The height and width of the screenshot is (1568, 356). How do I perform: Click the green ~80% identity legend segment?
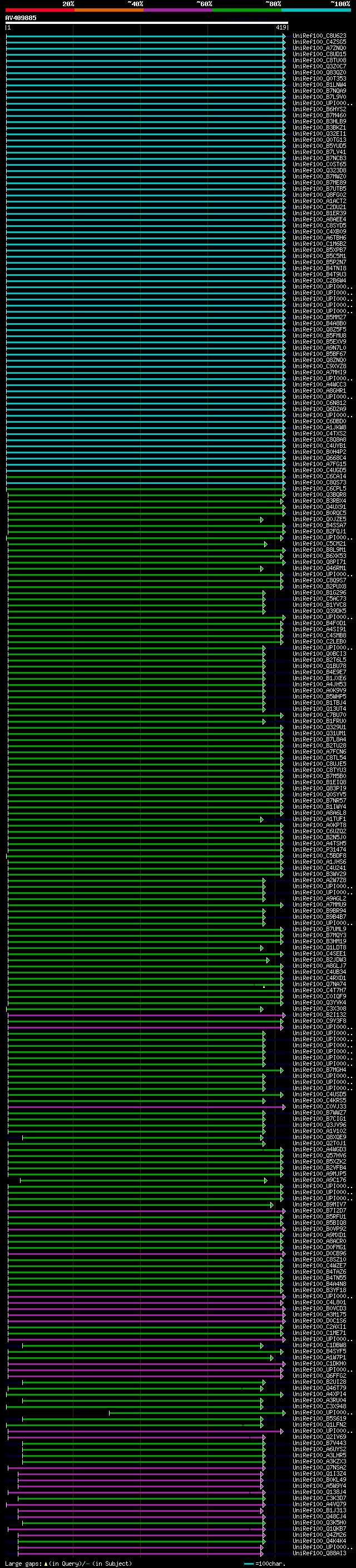pos(247,10)
